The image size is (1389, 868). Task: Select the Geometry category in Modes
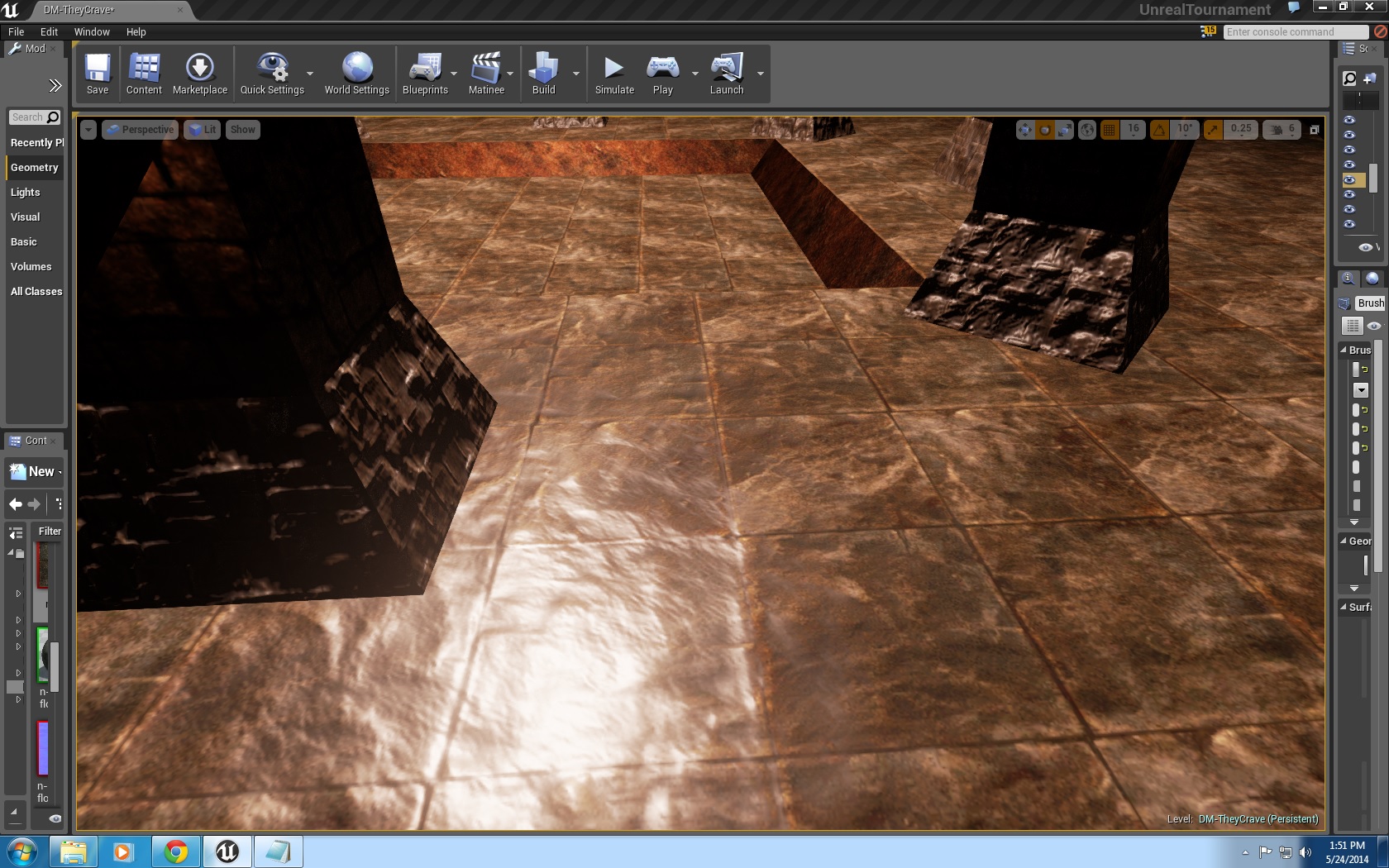pyautogui.click(x=35, y=167)
